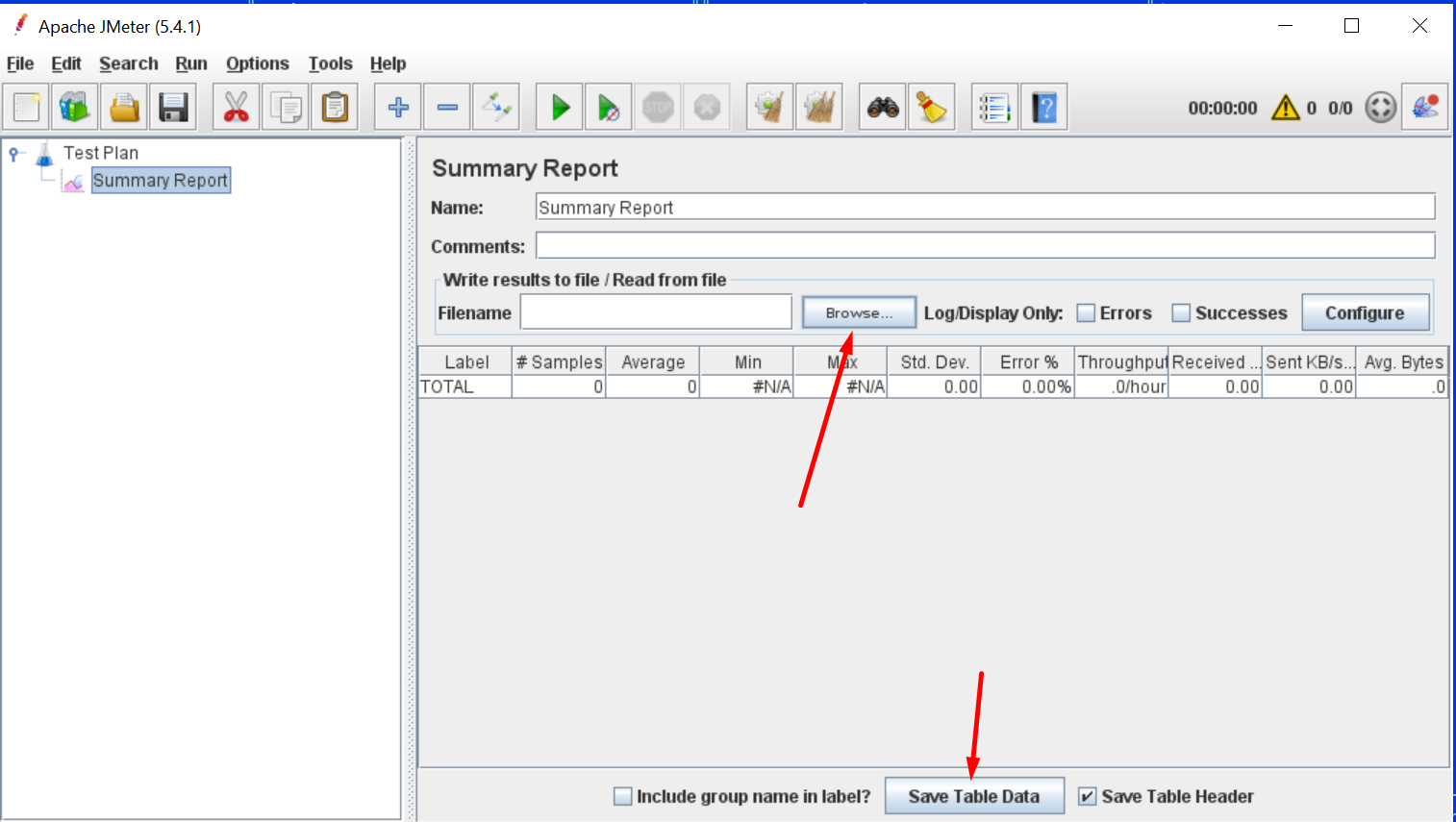Enable the Errors checkbox

pos(1086,312)
